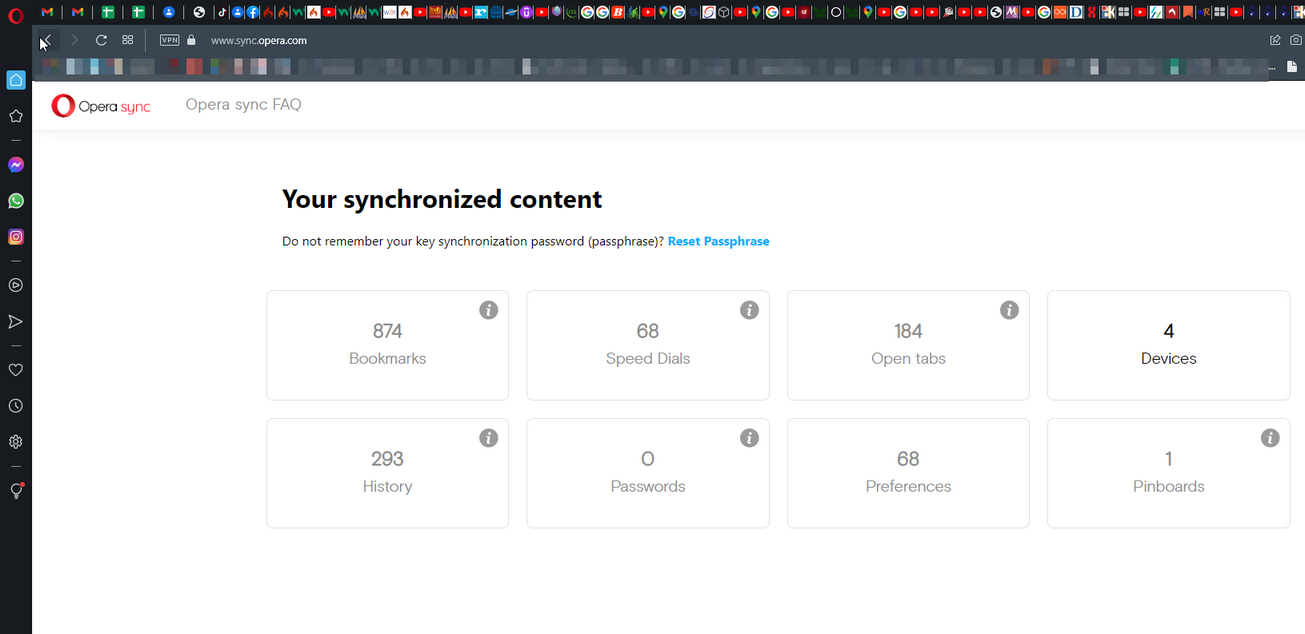Viewport: 1305px width, 634px height.
Task: Switch to the Facebook tab
Action: [253, 12]
